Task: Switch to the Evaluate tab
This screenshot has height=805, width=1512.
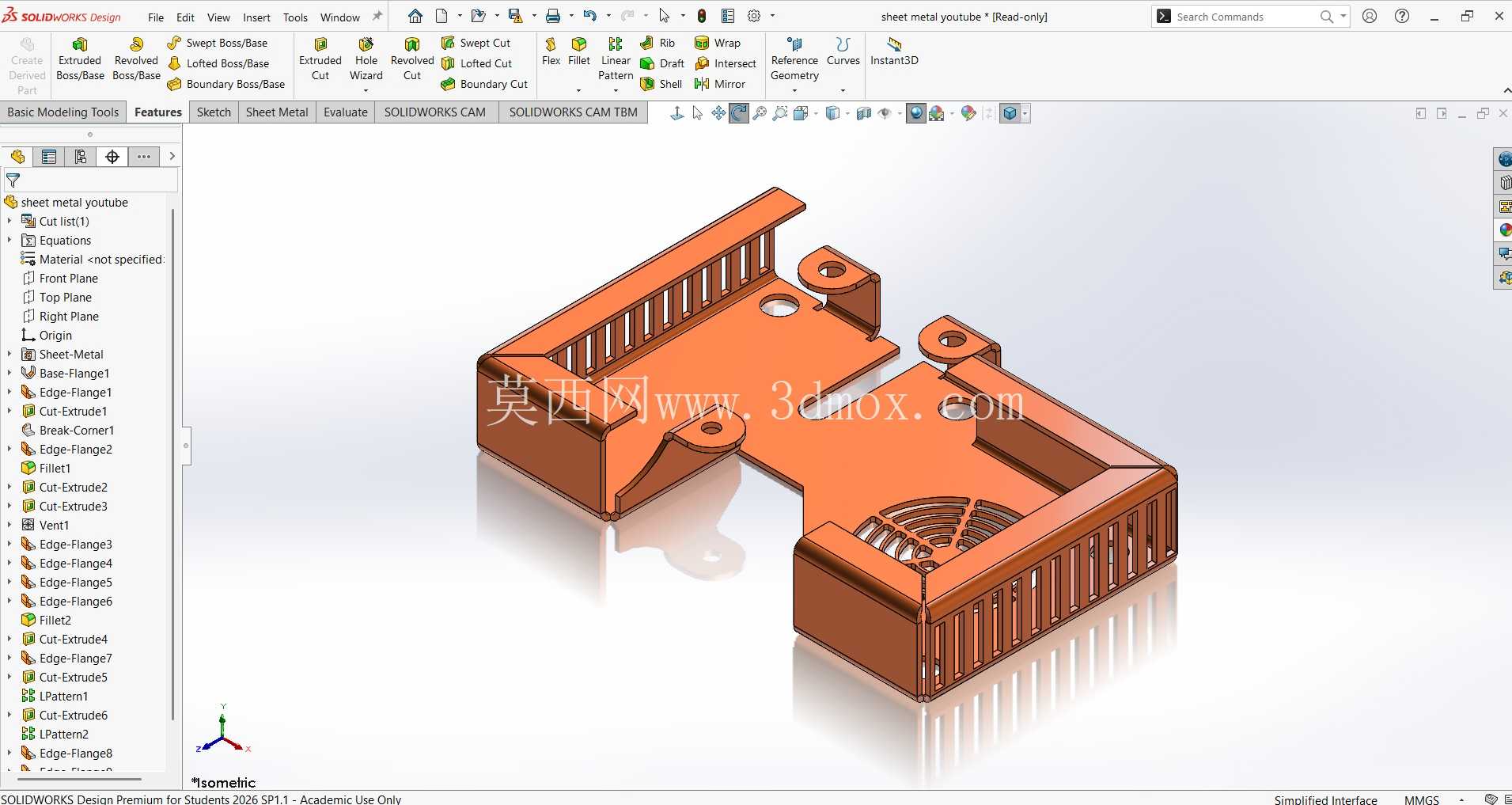Action: (346, 112)
